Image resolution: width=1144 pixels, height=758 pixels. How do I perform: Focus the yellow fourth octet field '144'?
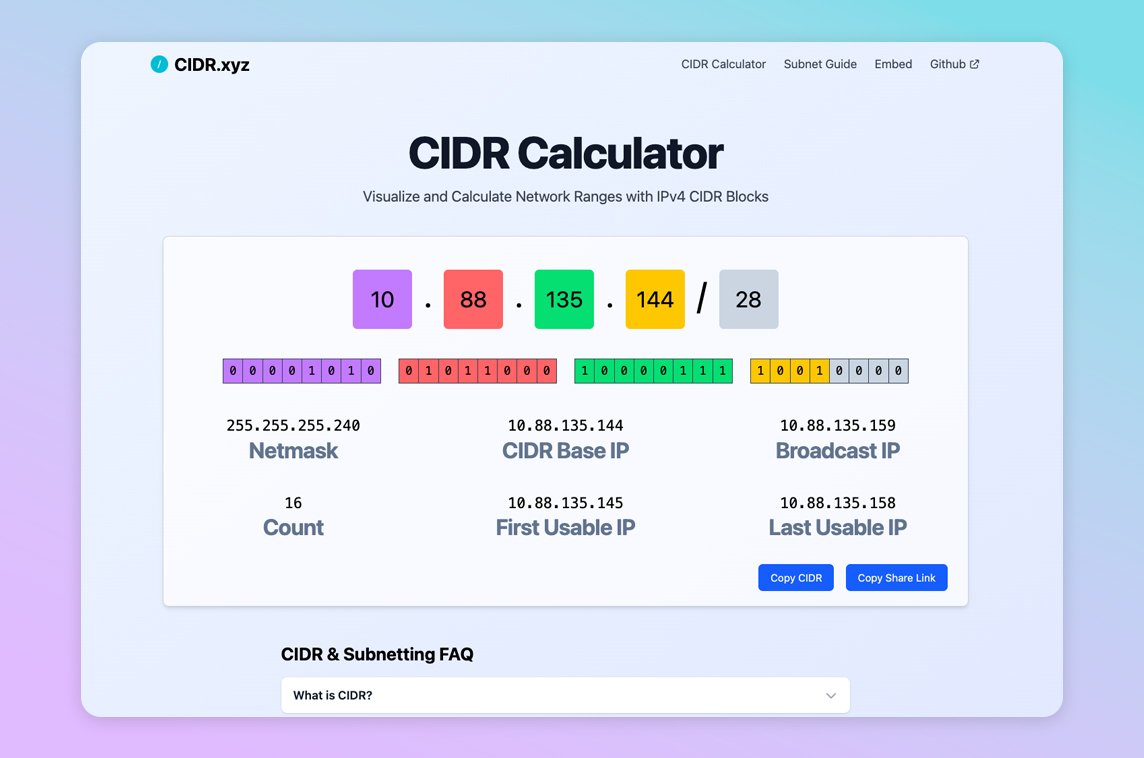coord(655,299)
